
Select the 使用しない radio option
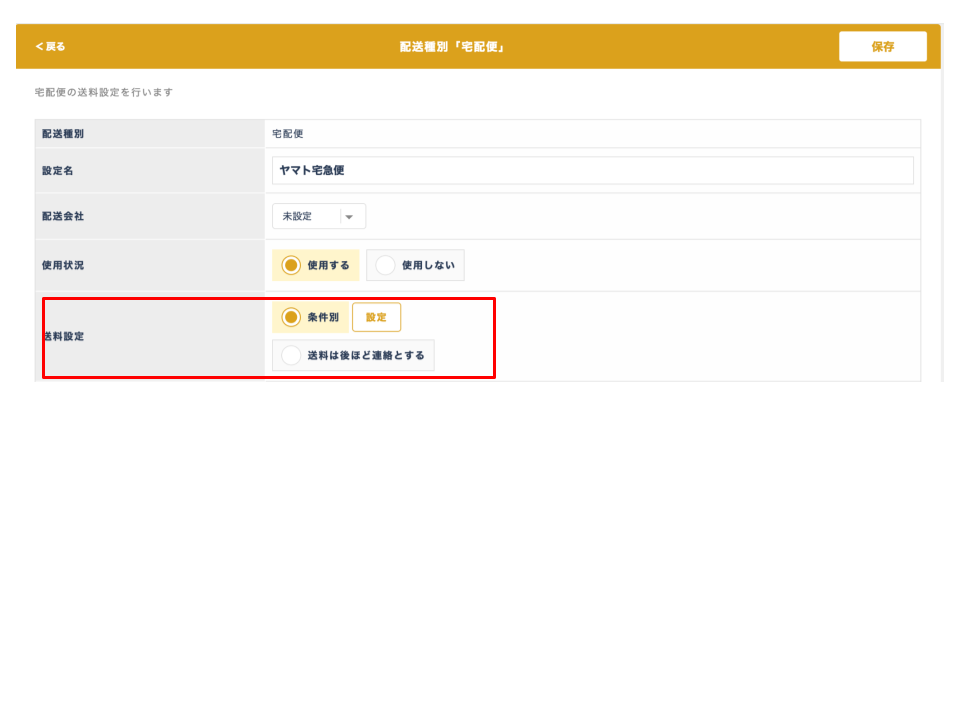click(415, 265)
